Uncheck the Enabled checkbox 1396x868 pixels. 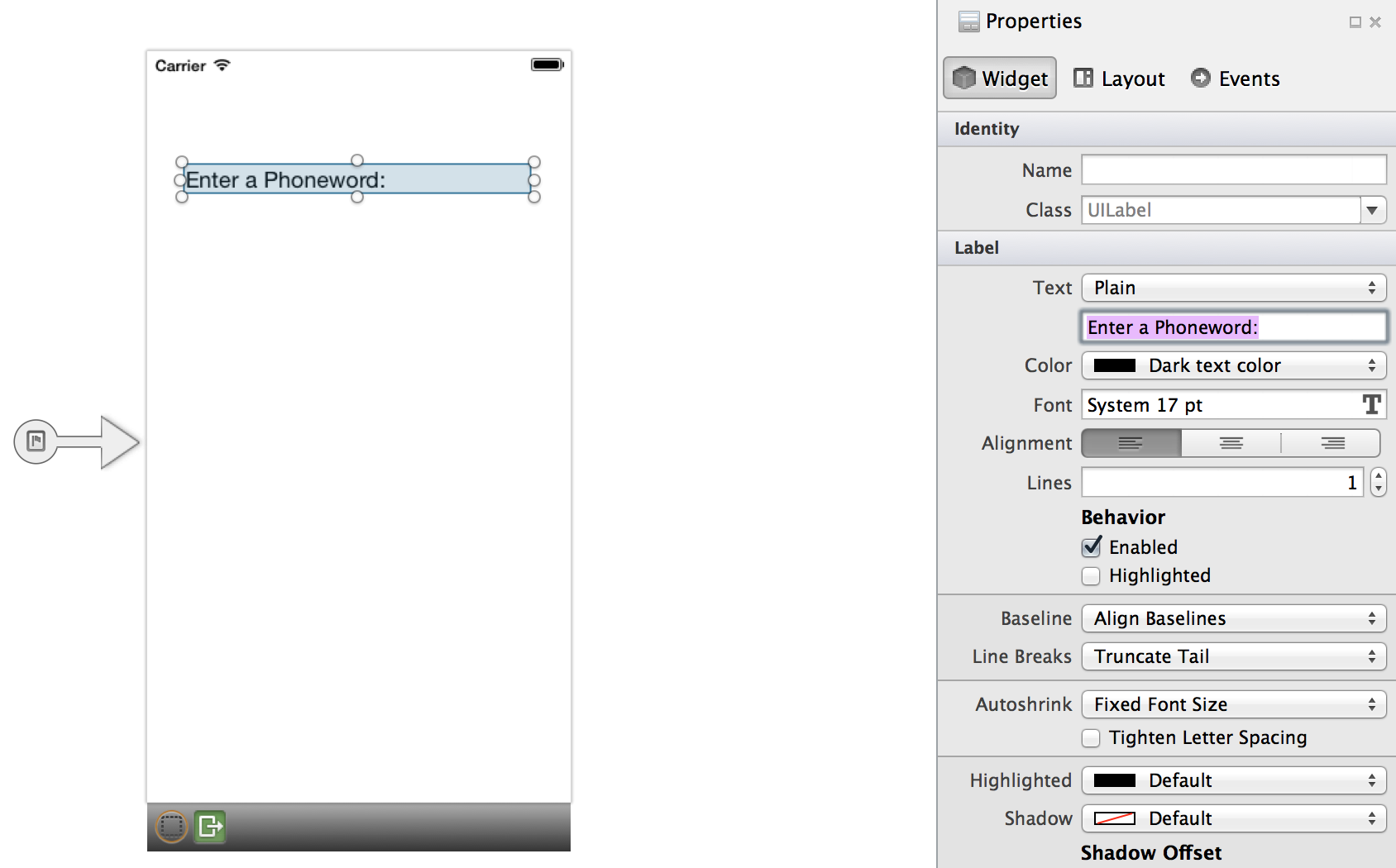pos(1092,547)
